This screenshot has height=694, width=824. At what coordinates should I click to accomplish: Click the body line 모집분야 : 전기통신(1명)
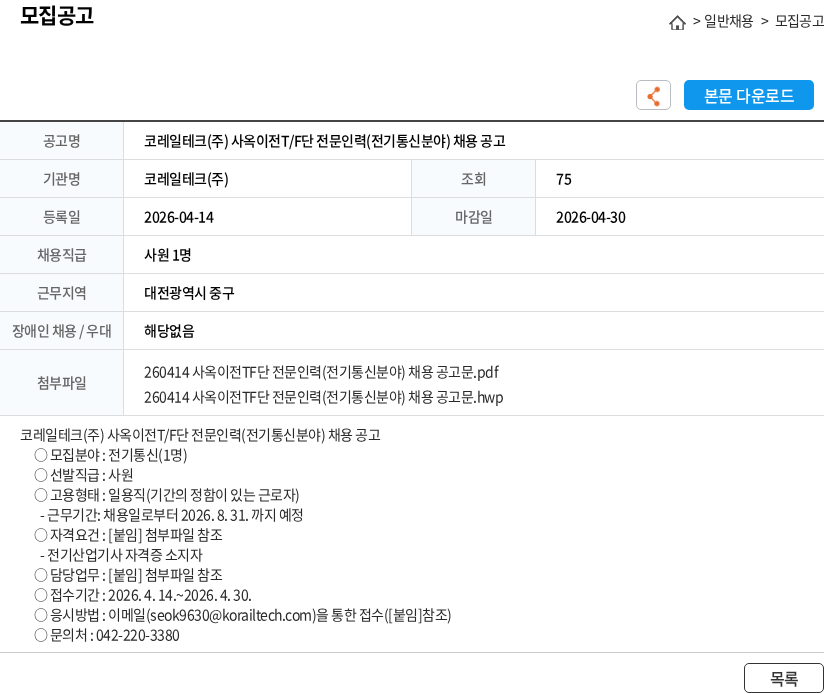111,455
